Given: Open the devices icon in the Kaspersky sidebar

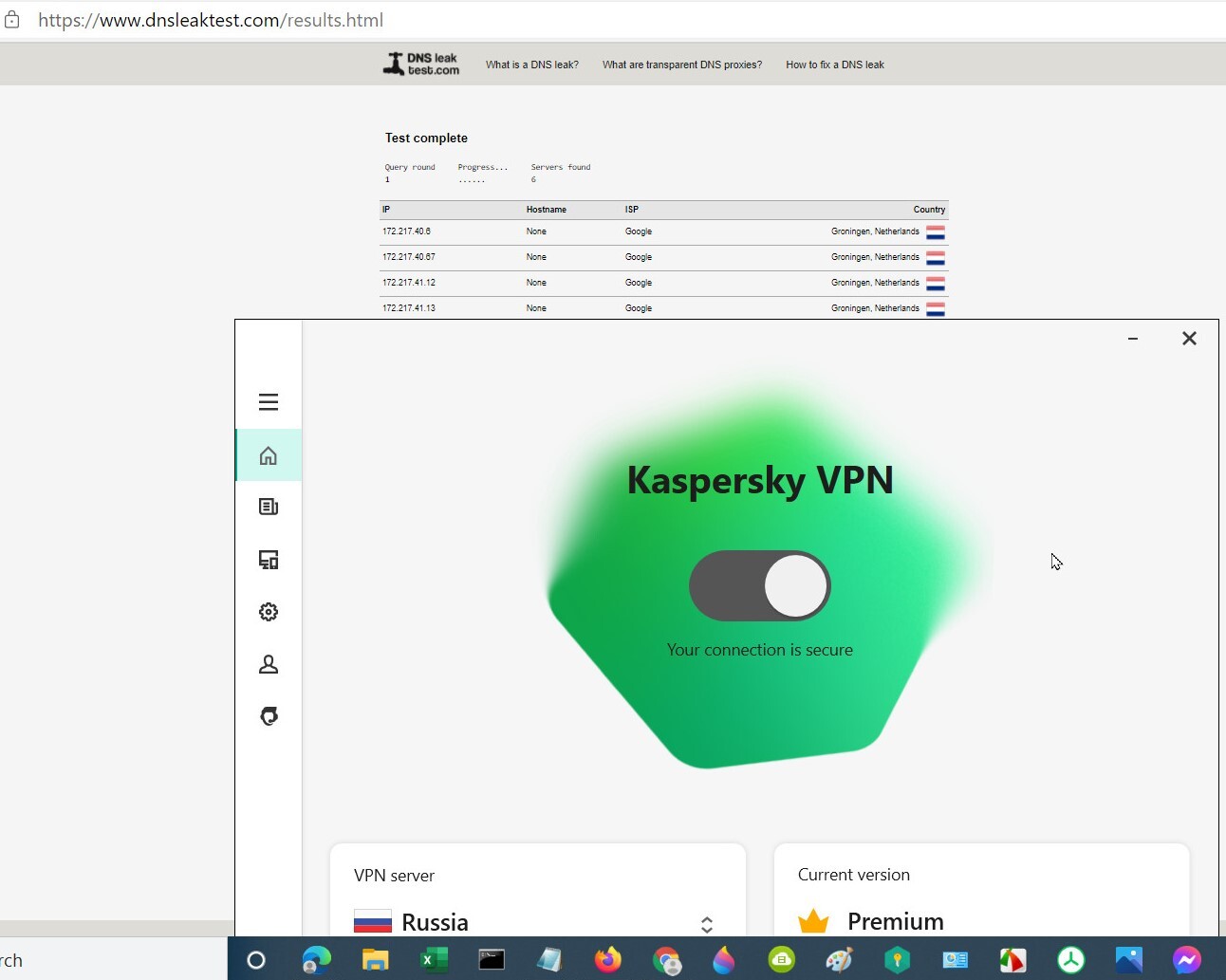Looking at the screenshot, I should [x=269, y=560].
